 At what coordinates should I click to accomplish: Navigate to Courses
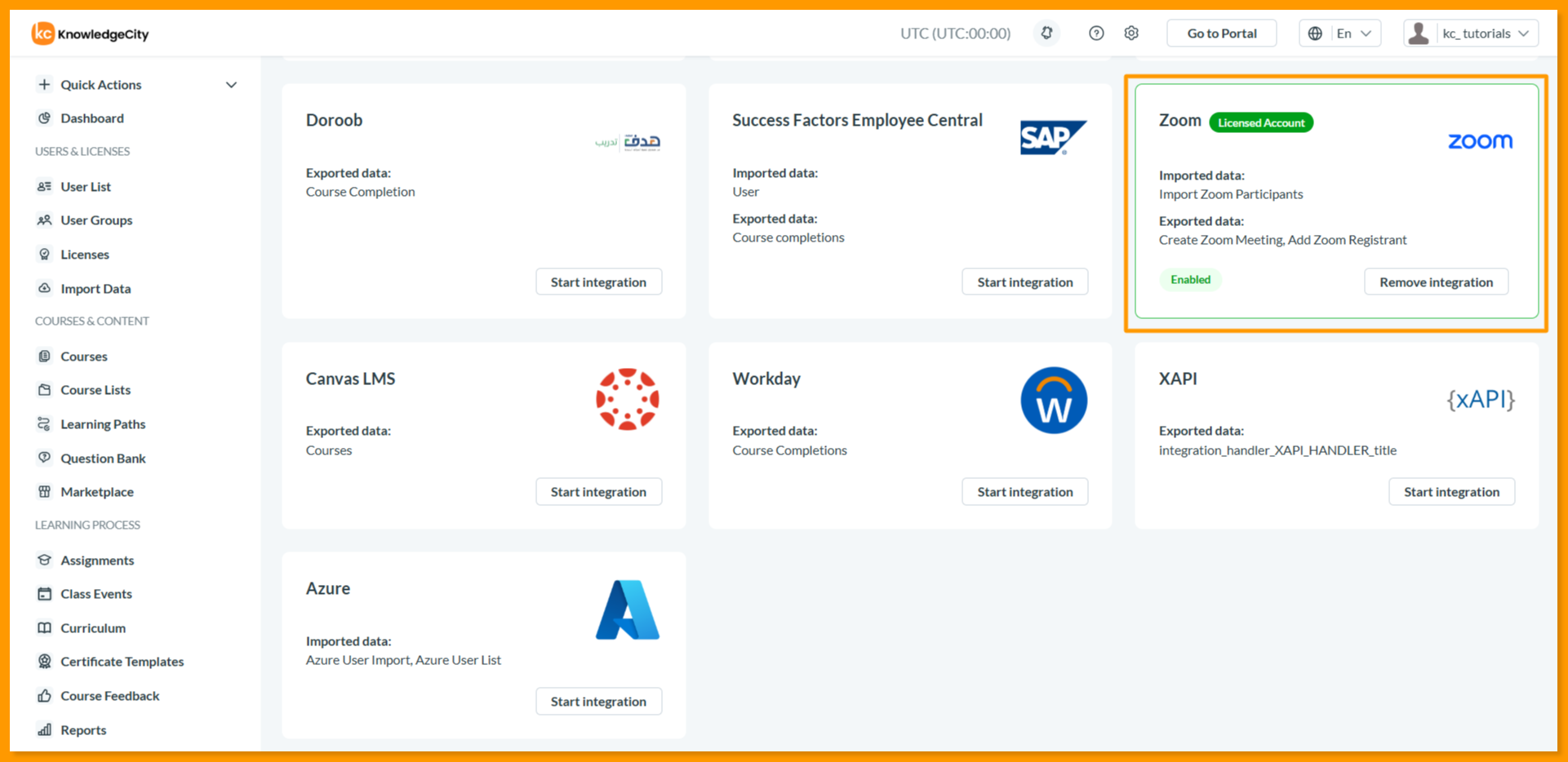(x=83, y=357)
